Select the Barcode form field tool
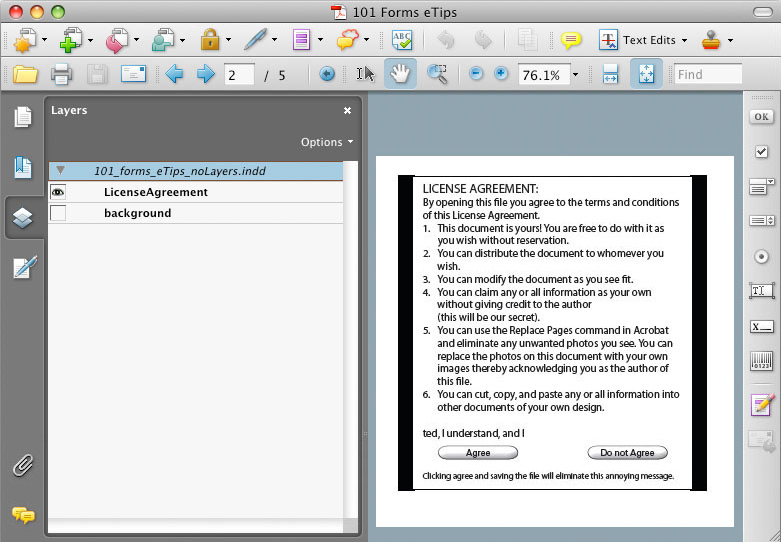Viewport: 781px width, 543px height. (761, 362)
